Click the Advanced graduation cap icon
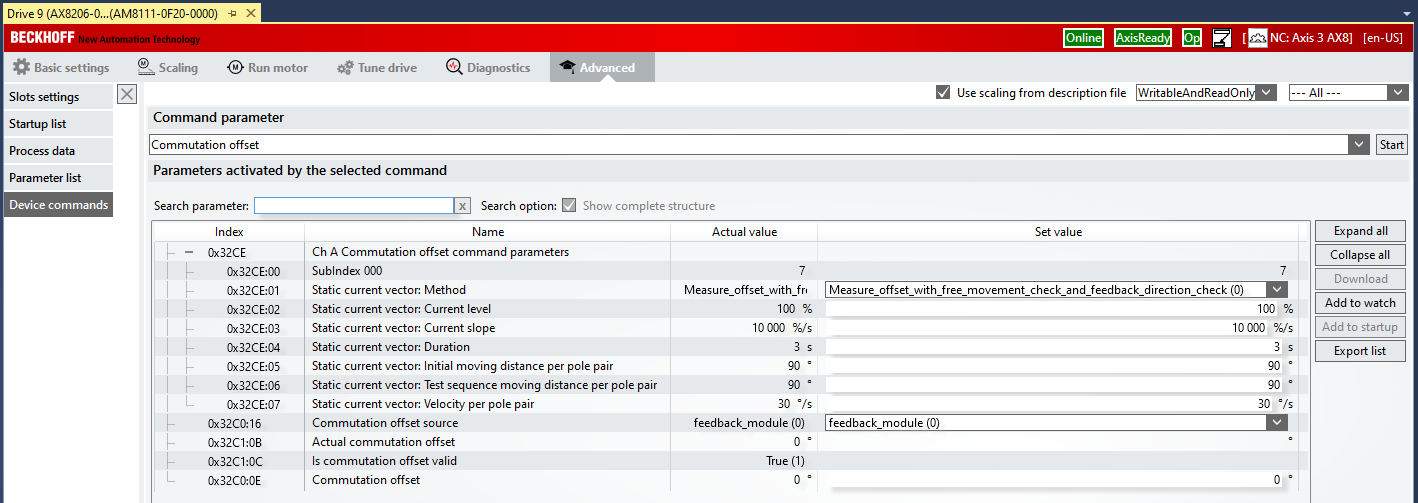 [567, 67]
